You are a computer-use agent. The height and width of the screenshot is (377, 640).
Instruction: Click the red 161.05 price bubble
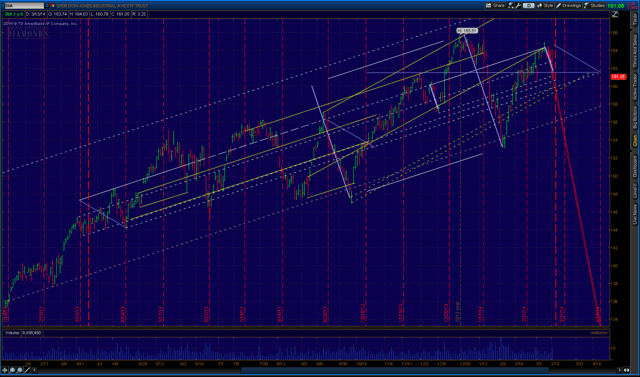(618, 77)
